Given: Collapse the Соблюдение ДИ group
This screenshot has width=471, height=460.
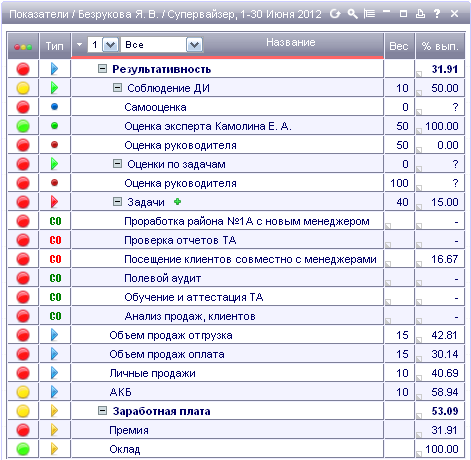Looking at the screenshot, I should coord(117,88).
